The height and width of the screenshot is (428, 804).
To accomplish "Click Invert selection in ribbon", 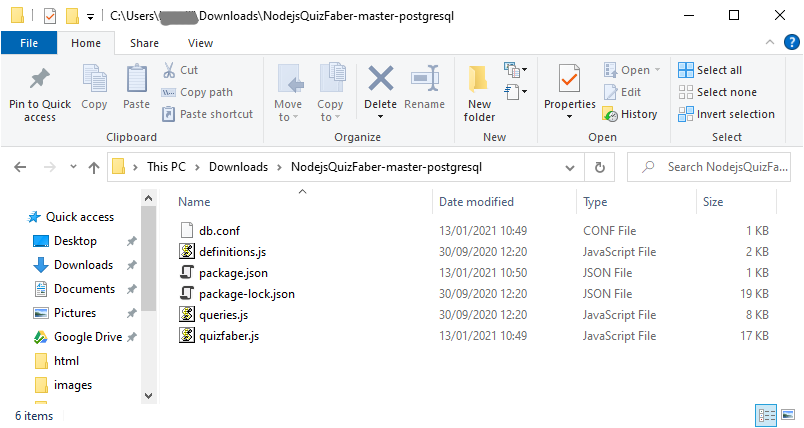I will [x=725, y=114].
